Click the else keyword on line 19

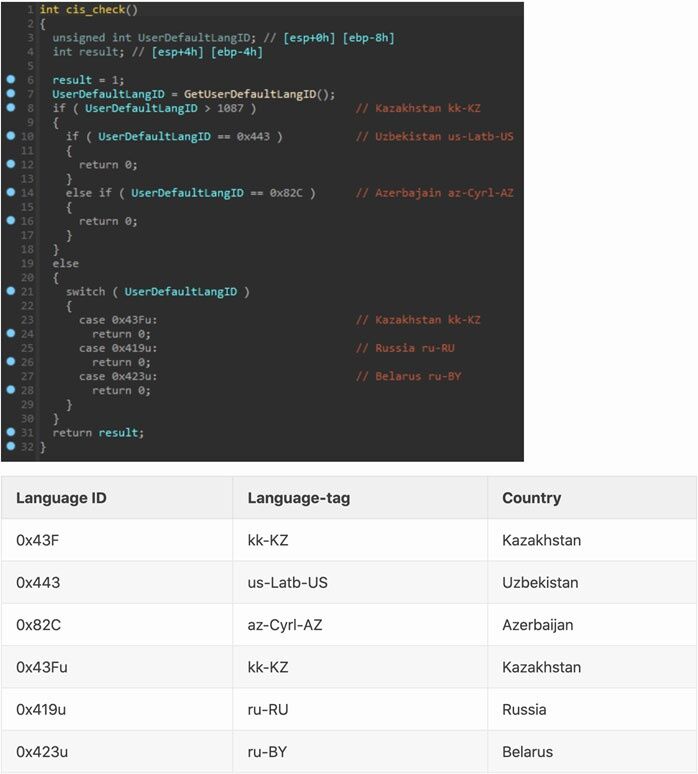[x=66, y=264]
